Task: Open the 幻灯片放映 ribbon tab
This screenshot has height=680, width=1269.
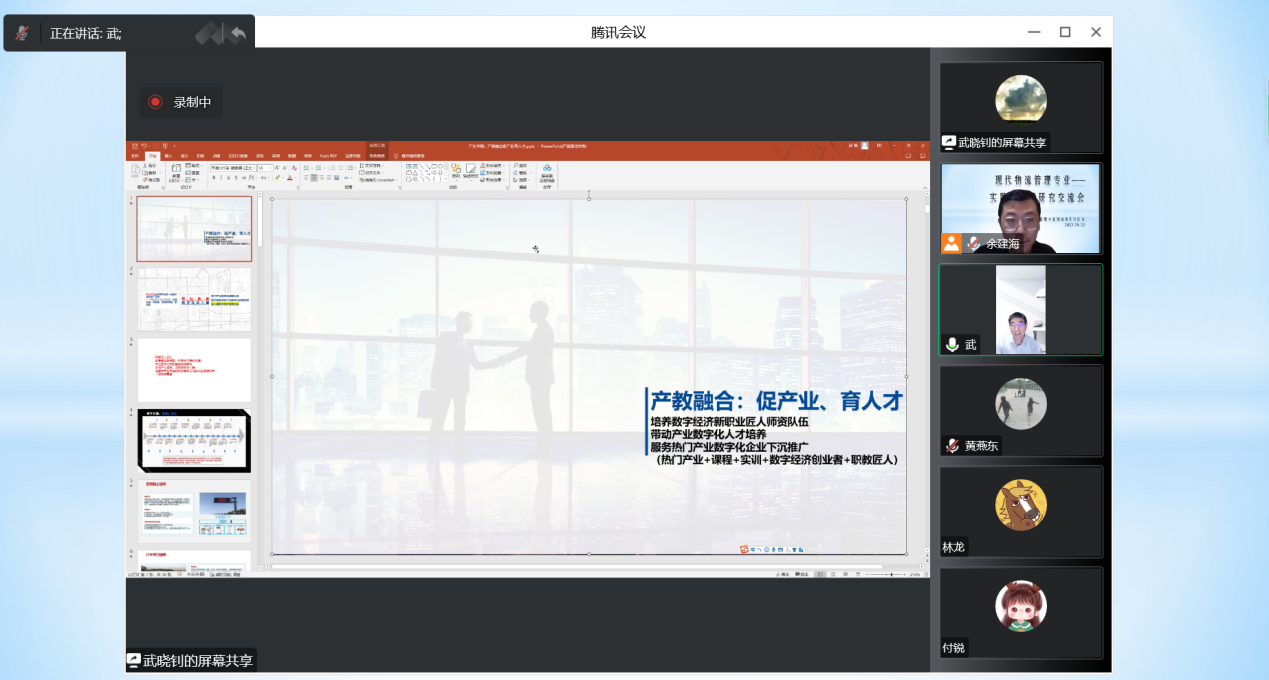Action: (x=238, y=156)
